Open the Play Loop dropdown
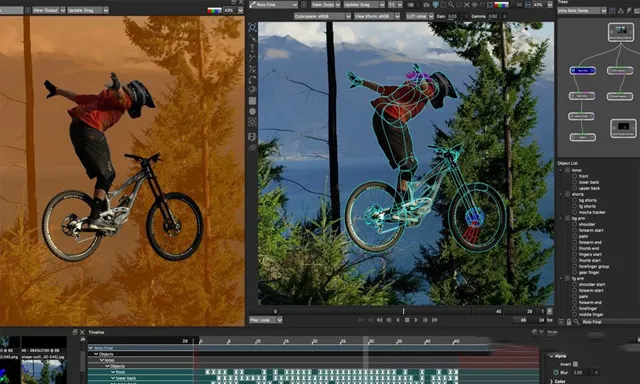Image resolution: width=640 pixels, height=384 pixels. pyautogui.click(x=266, y=320)
